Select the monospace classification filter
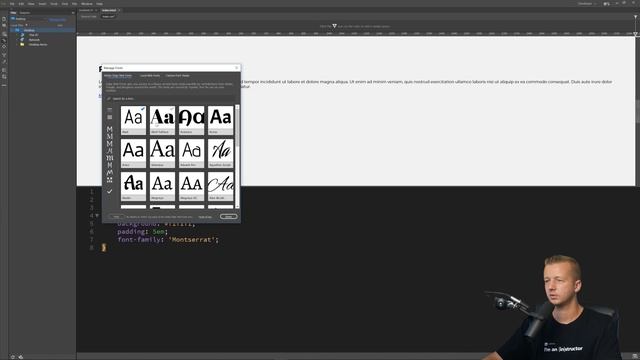 [109, 165]
